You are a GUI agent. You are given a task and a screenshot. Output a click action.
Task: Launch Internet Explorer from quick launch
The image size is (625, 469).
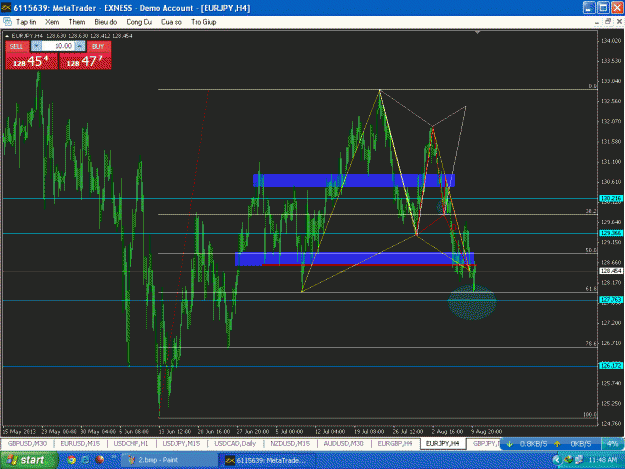[x=85, y=460]
